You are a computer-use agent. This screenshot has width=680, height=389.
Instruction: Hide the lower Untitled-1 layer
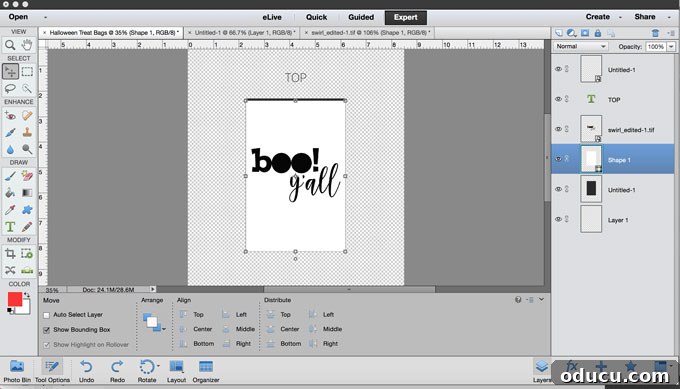pyautogui.click(x=558, y=189)
